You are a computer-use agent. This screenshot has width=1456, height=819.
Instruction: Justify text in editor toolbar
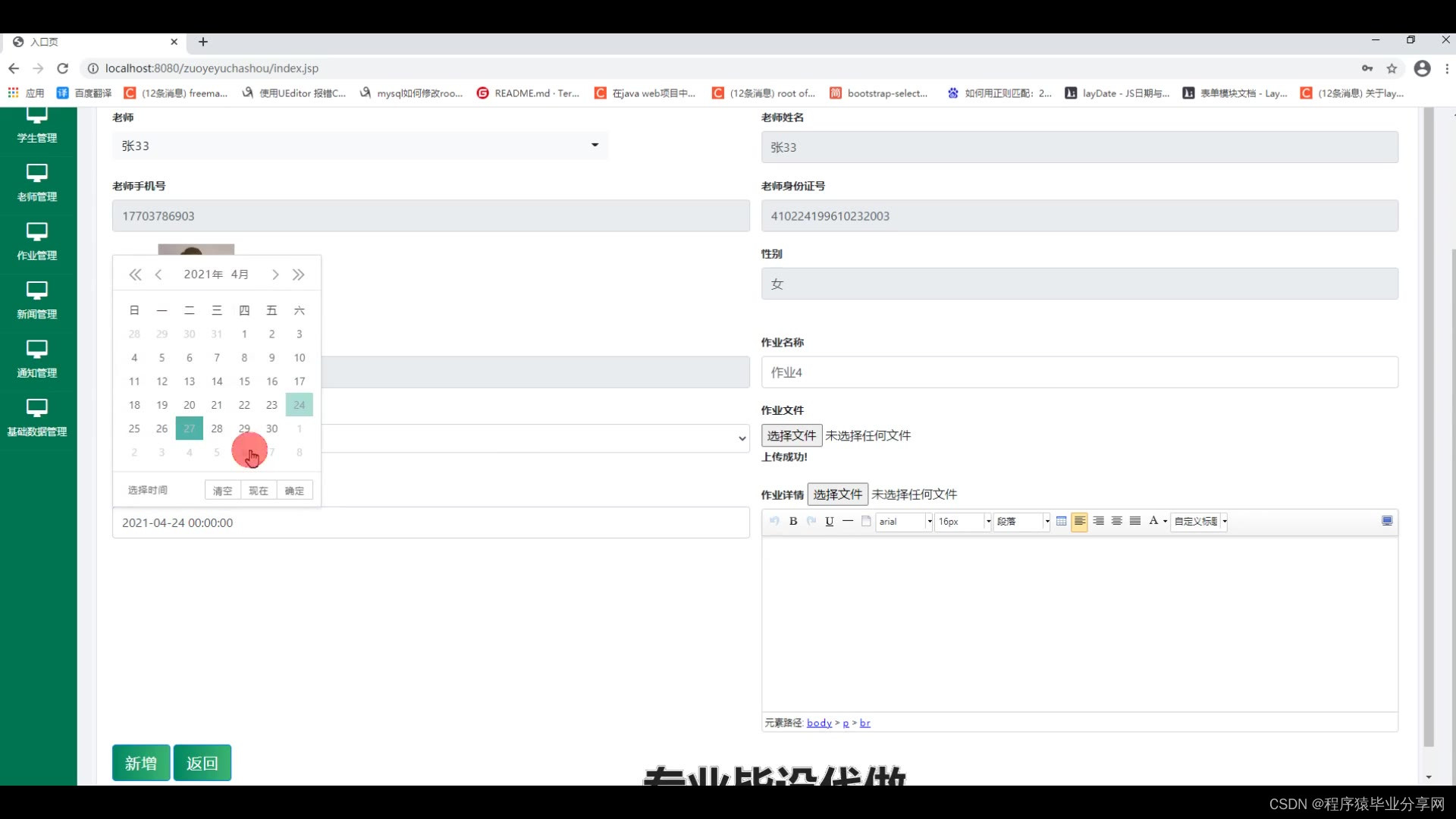click(x=1134, y=521)
